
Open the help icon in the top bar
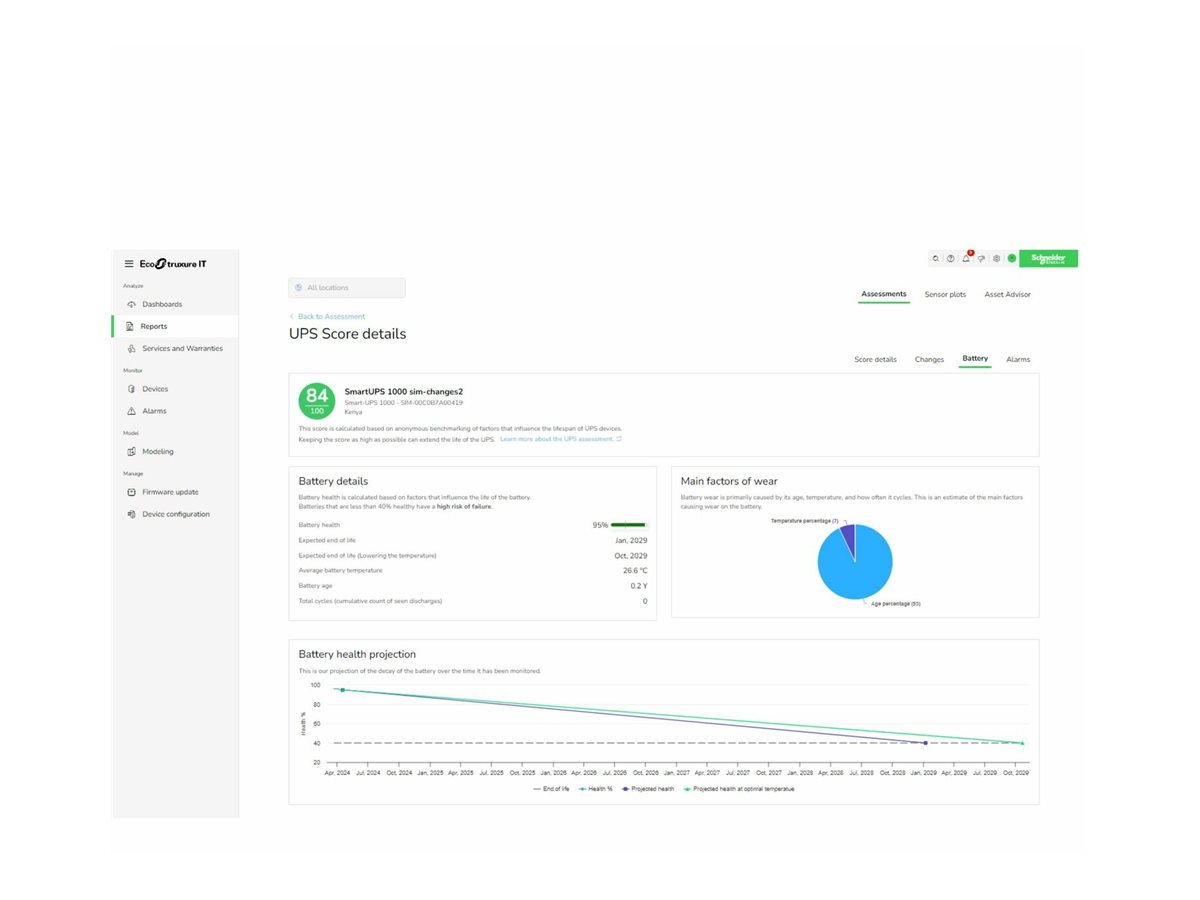(x=951, y=258)
